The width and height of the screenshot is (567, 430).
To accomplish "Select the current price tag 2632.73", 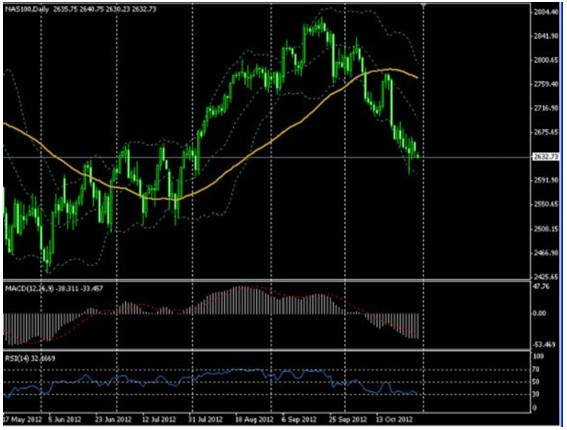I will (546, 157).
